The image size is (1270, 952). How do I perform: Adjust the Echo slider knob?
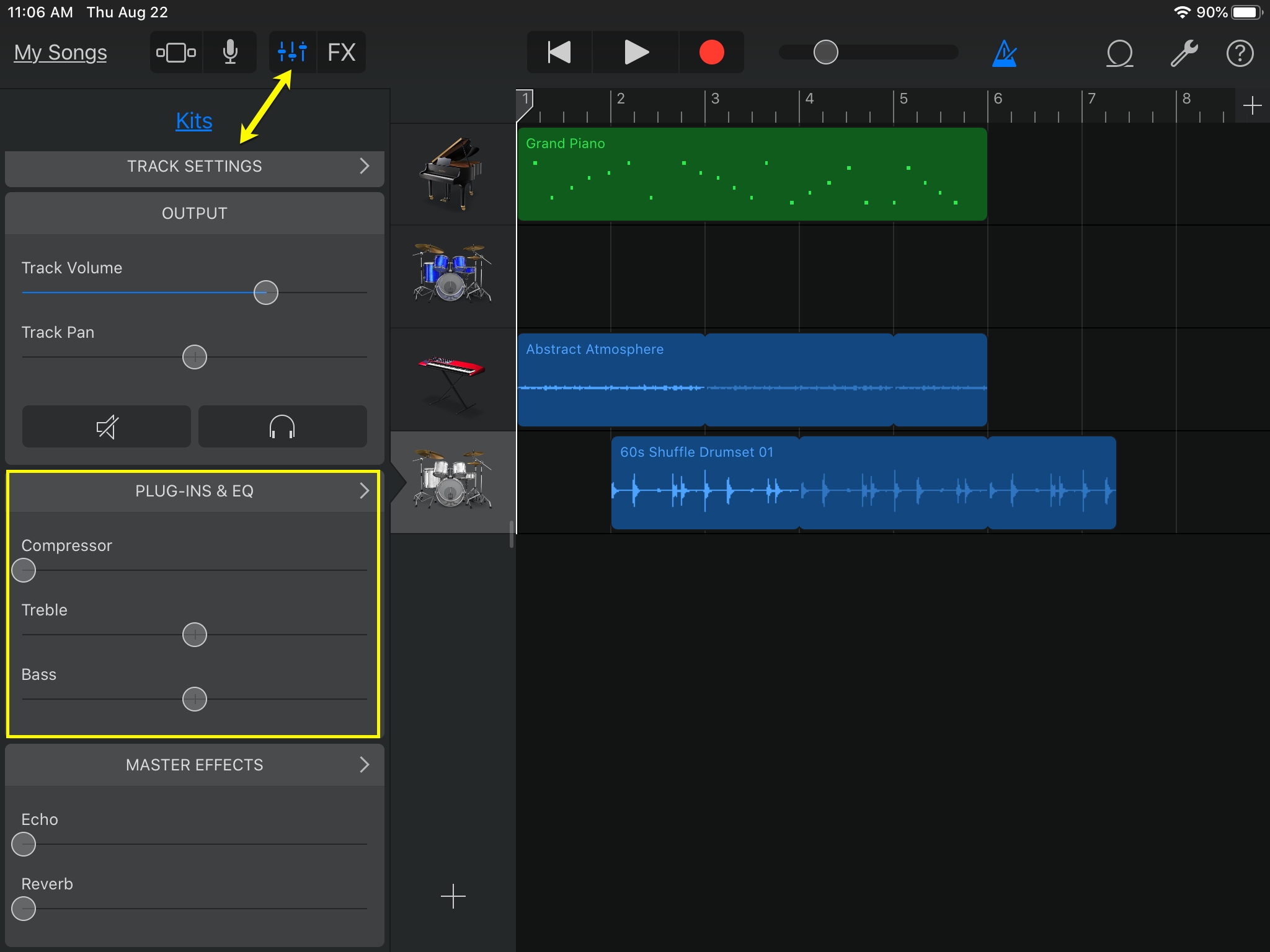(x=24, y=844)
